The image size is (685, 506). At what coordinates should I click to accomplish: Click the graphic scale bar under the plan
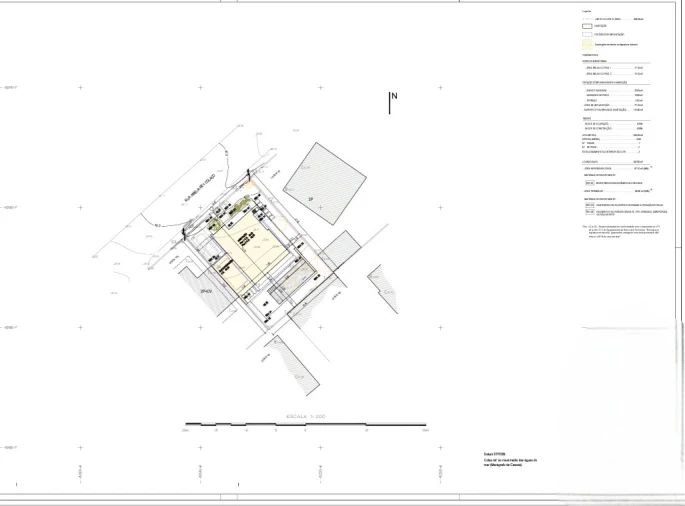click(x=305, y=424)
